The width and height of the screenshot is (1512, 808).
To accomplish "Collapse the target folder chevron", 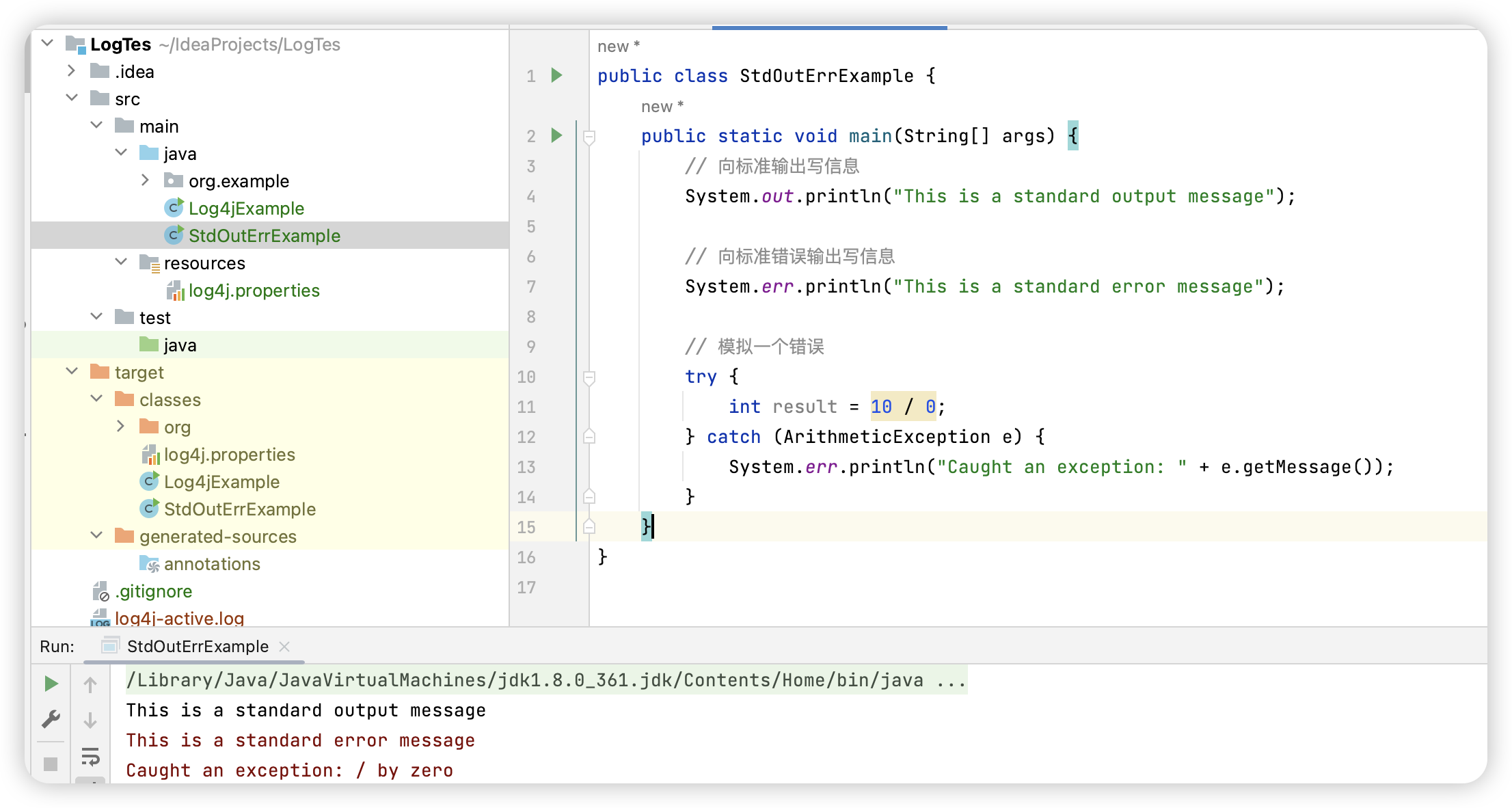I will click(x=72, y=372).
